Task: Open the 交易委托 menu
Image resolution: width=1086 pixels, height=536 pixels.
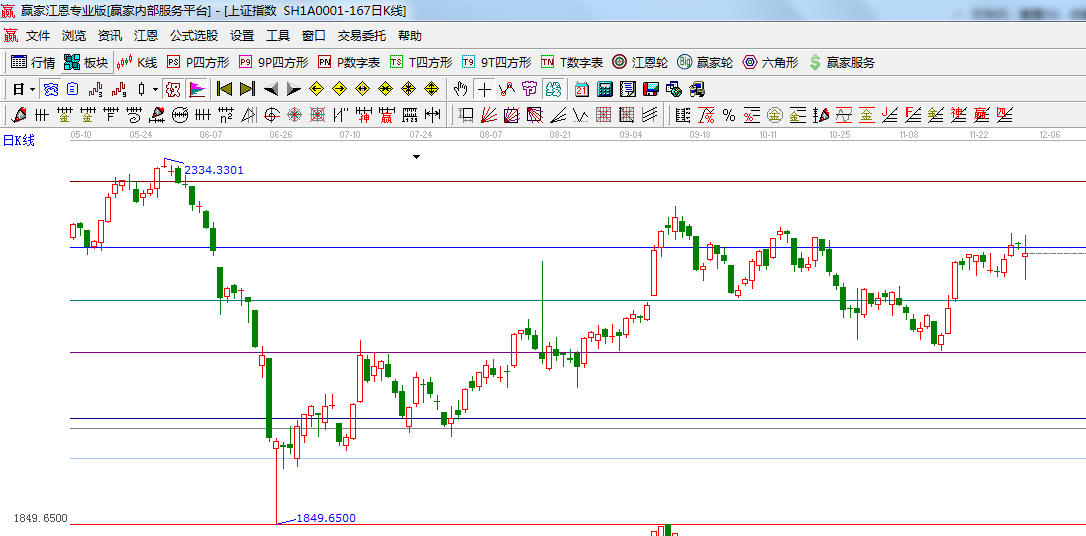Action: (361, 35)
